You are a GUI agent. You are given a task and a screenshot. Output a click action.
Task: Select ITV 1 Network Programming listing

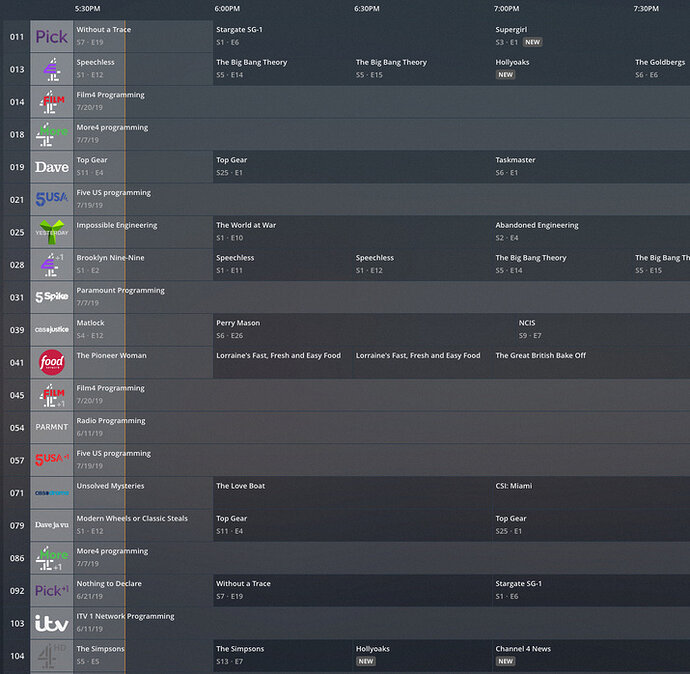(x=382, y=623)
